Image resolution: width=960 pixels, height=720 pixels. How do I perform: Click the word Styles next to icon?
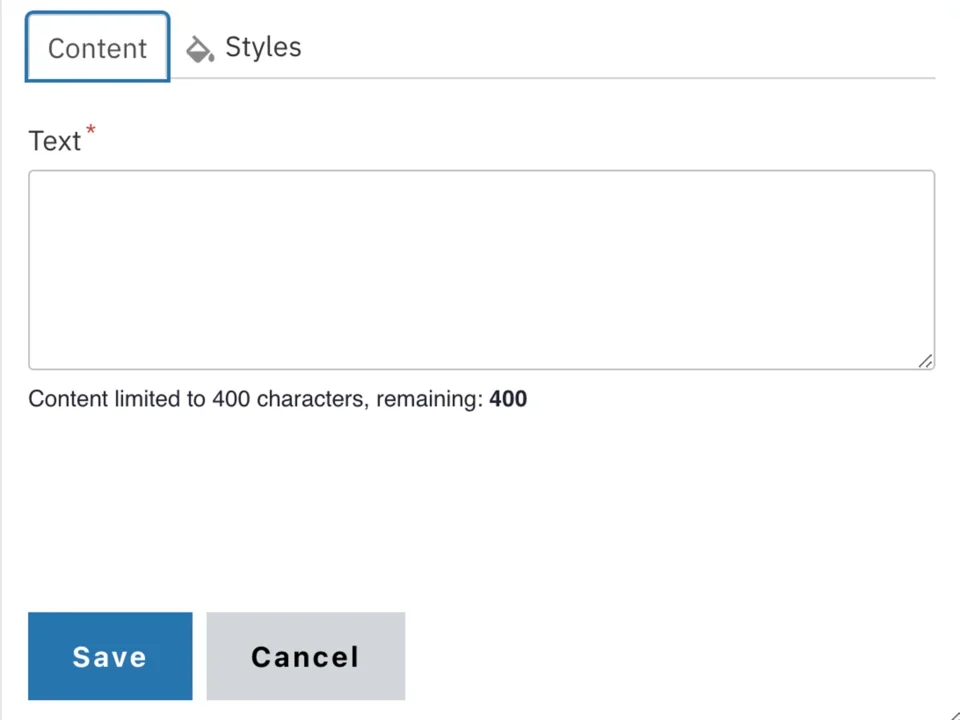[263, 47]
